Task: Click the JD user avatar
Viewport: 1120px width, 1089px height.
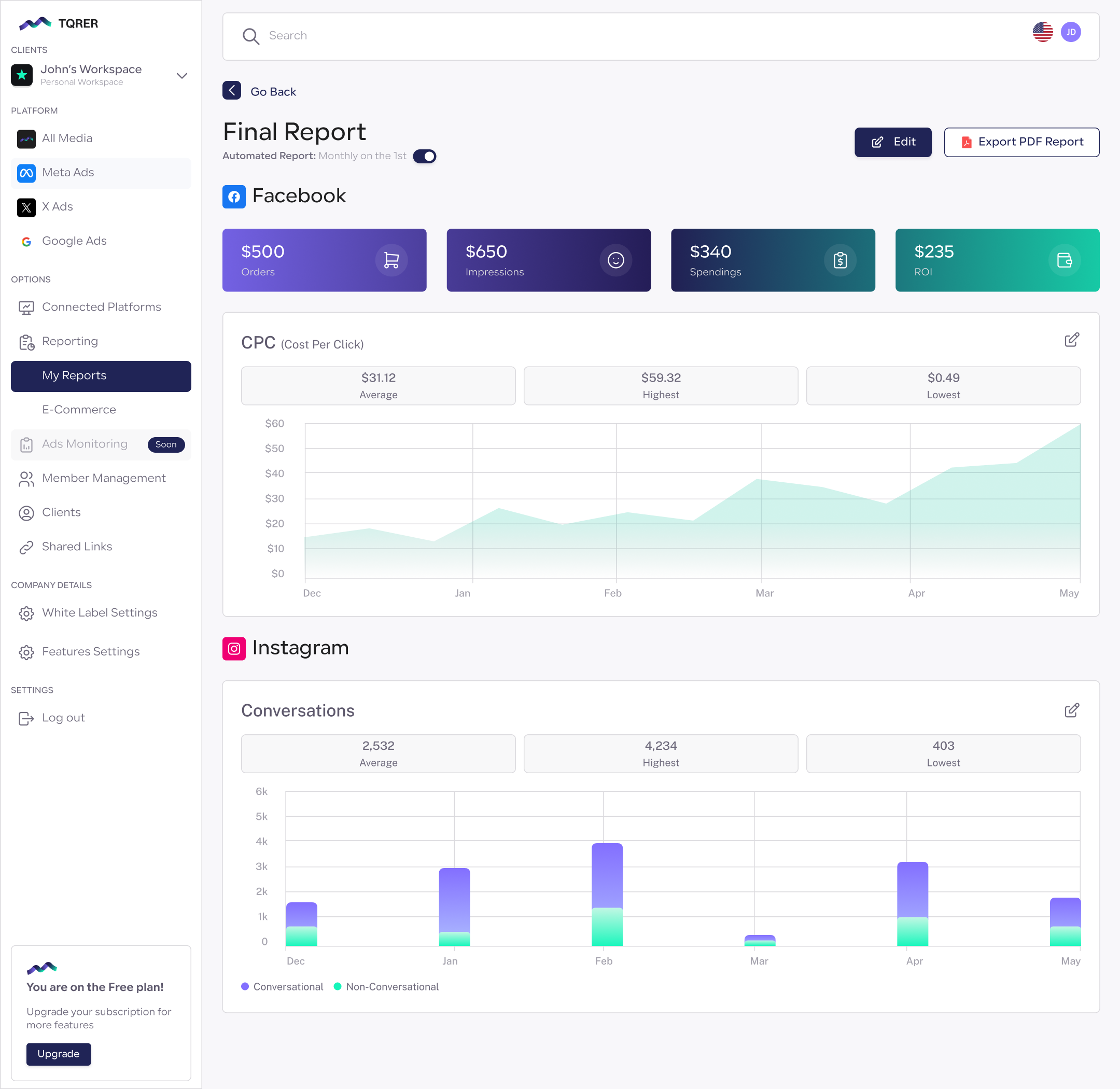Action: [x=1070, y=33]
